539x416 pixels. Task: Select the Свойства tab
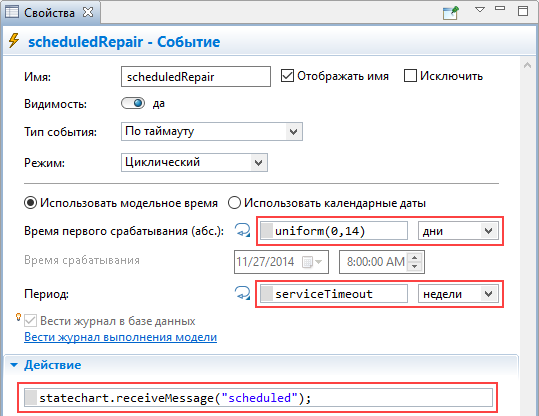(49, 13)
